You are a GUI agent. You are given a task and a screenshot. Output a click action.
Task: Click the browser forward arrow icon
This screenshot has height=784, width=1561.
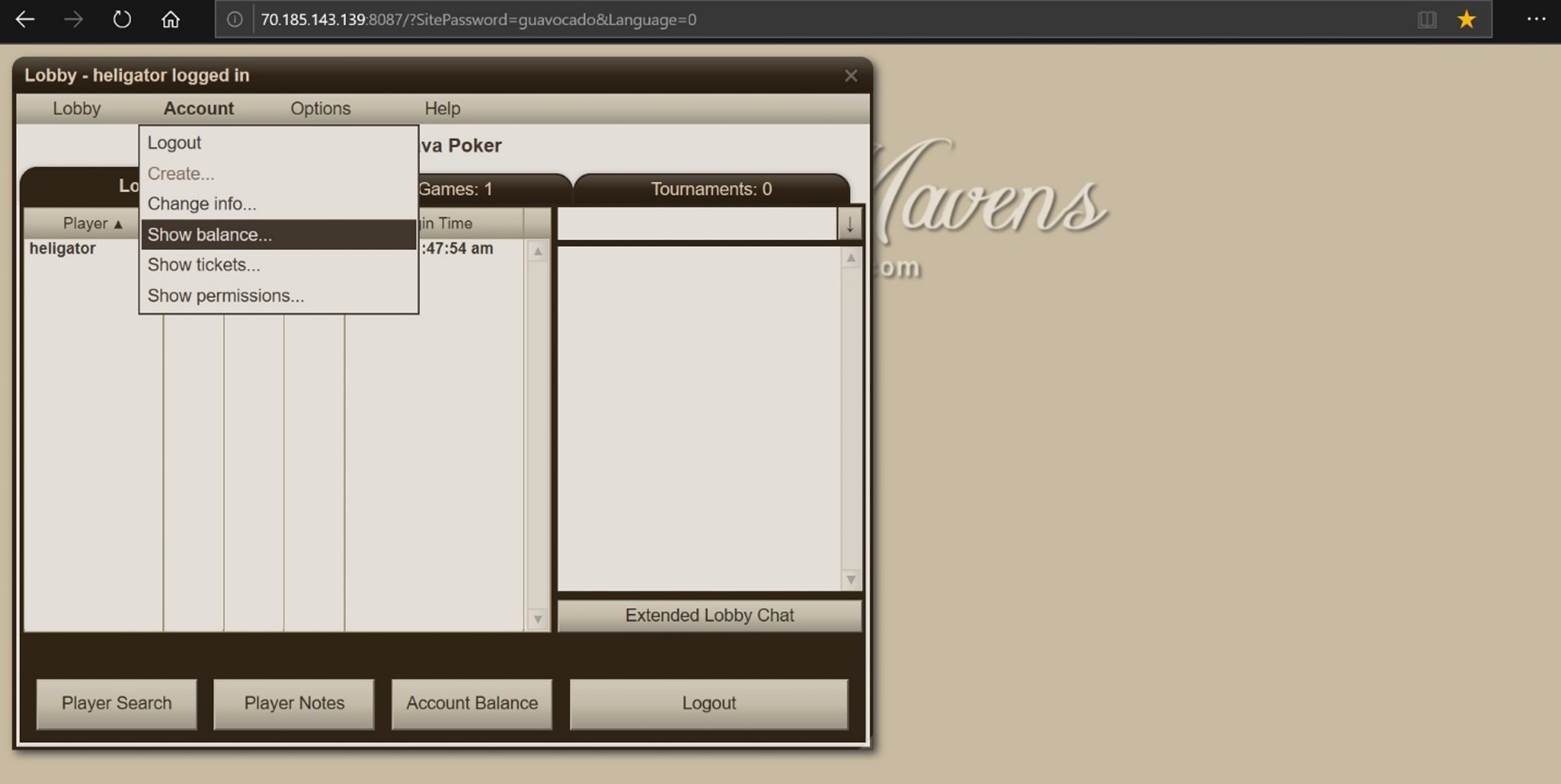[72, 19]
